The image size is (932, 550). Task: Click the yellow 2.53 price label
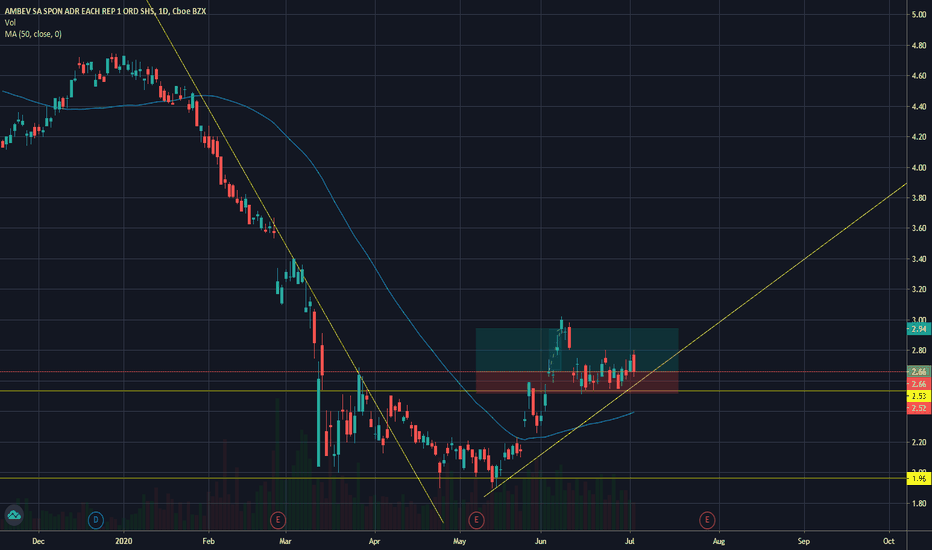tap(919, 396)
